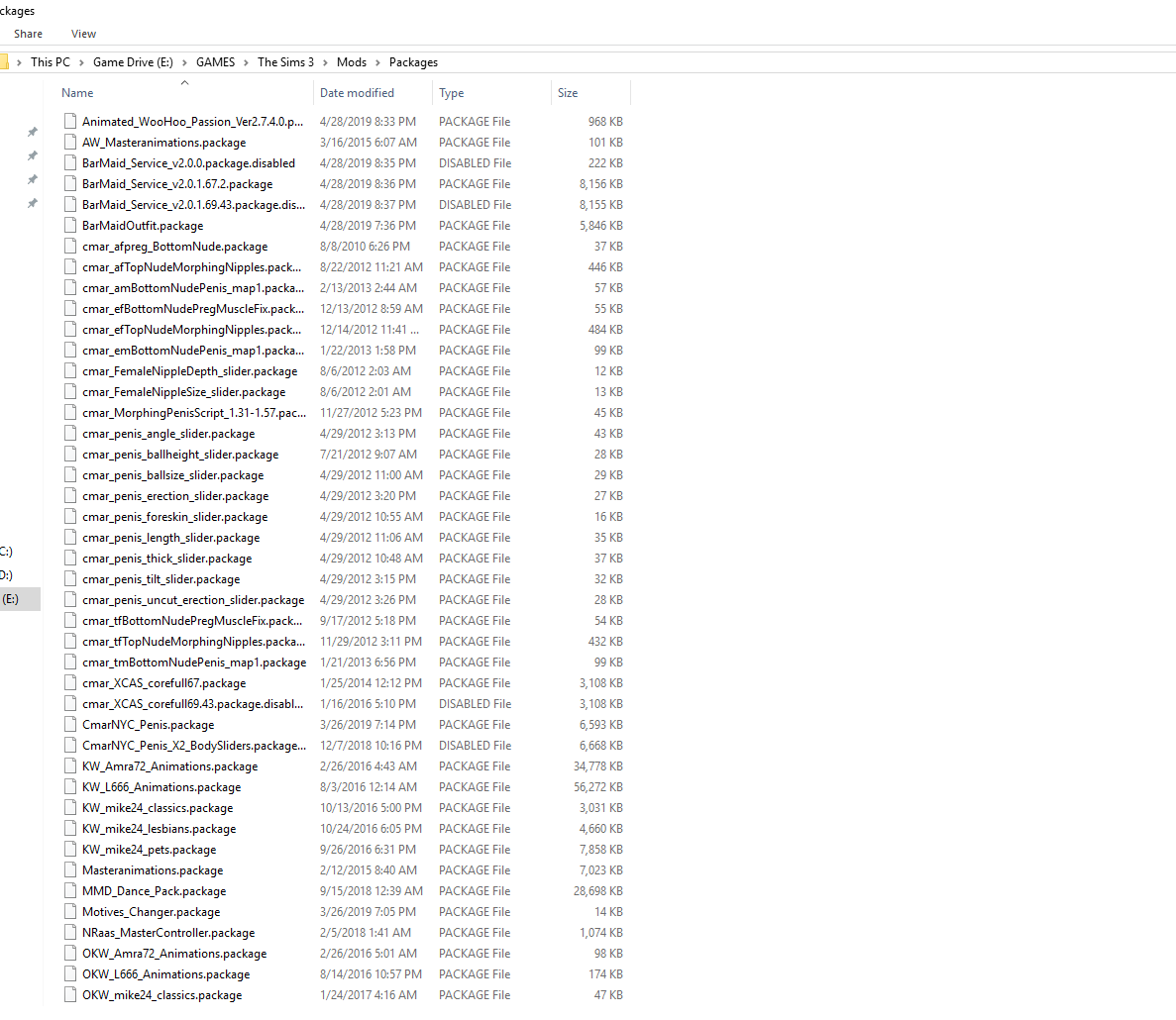Screen dimensions: 1176x1020
Task: Open the View ribbon tab
Action: pyautogui.click(x=83, y=34)
